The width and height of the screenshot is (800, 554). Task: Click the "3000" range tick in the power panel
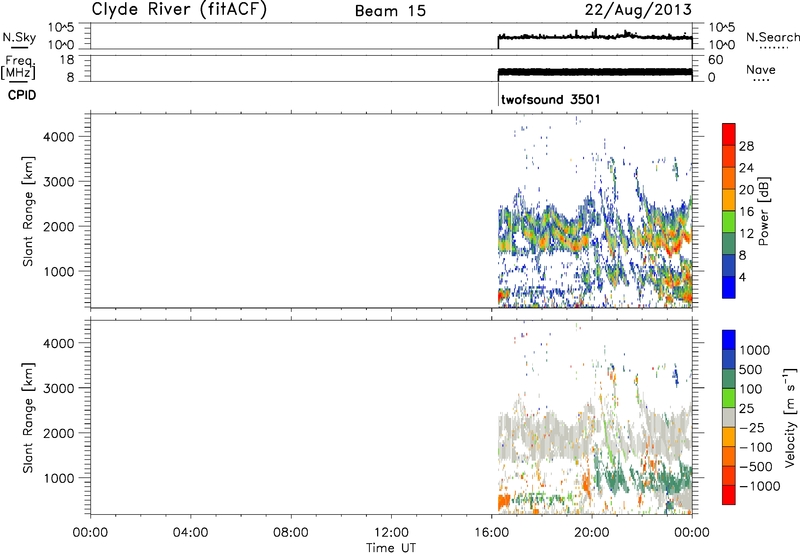(x=59, y=182)
